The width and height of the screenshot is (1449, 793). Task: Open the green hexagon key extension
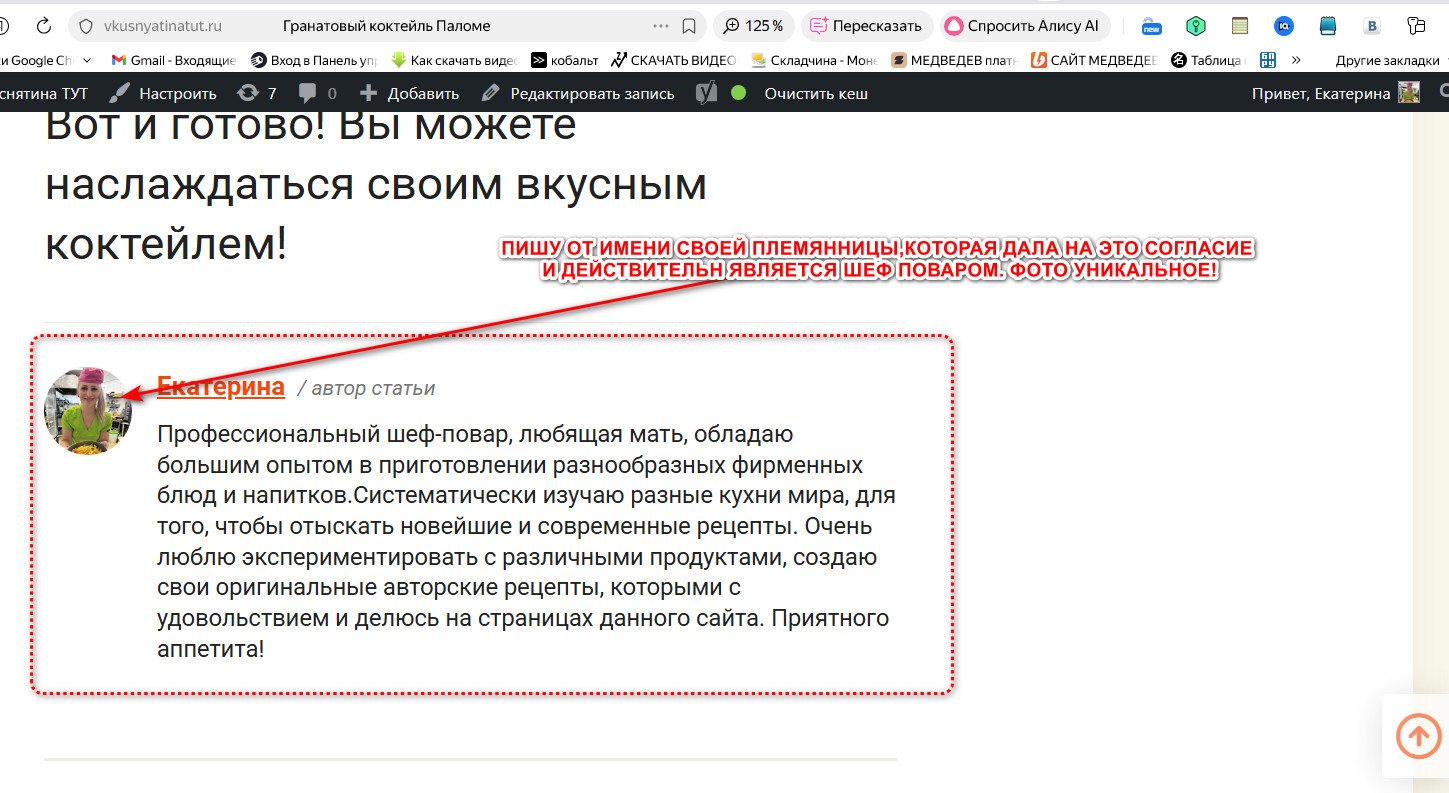[x=1196, y=26]
